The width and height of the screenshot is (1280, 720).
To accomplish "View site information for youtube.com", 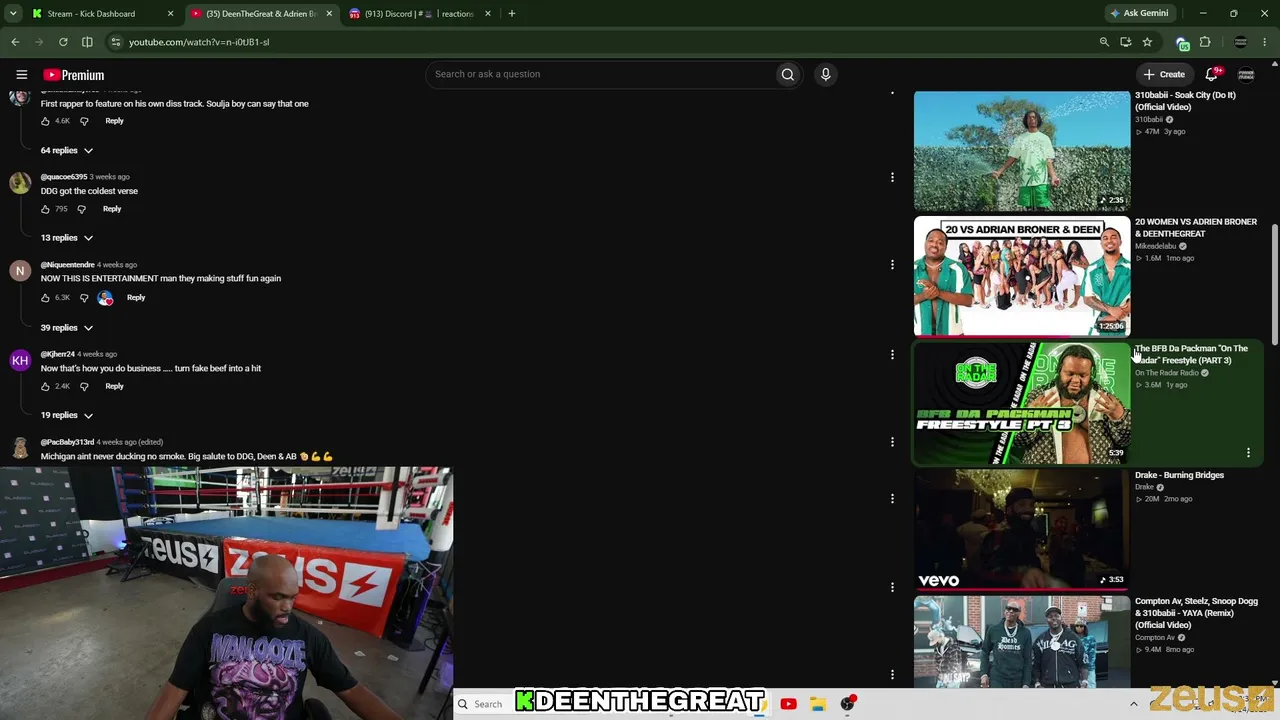I will point(116,42).
